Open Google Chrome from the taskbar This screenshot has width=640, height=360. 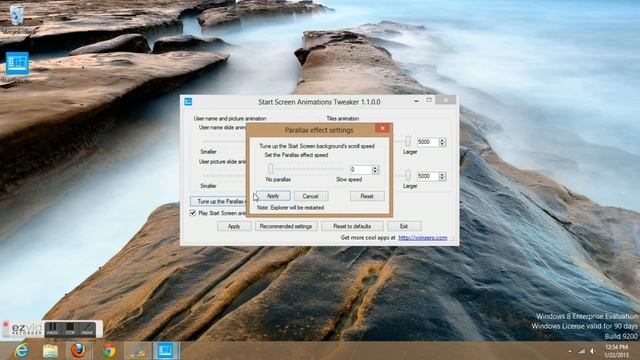click(109, 351)
